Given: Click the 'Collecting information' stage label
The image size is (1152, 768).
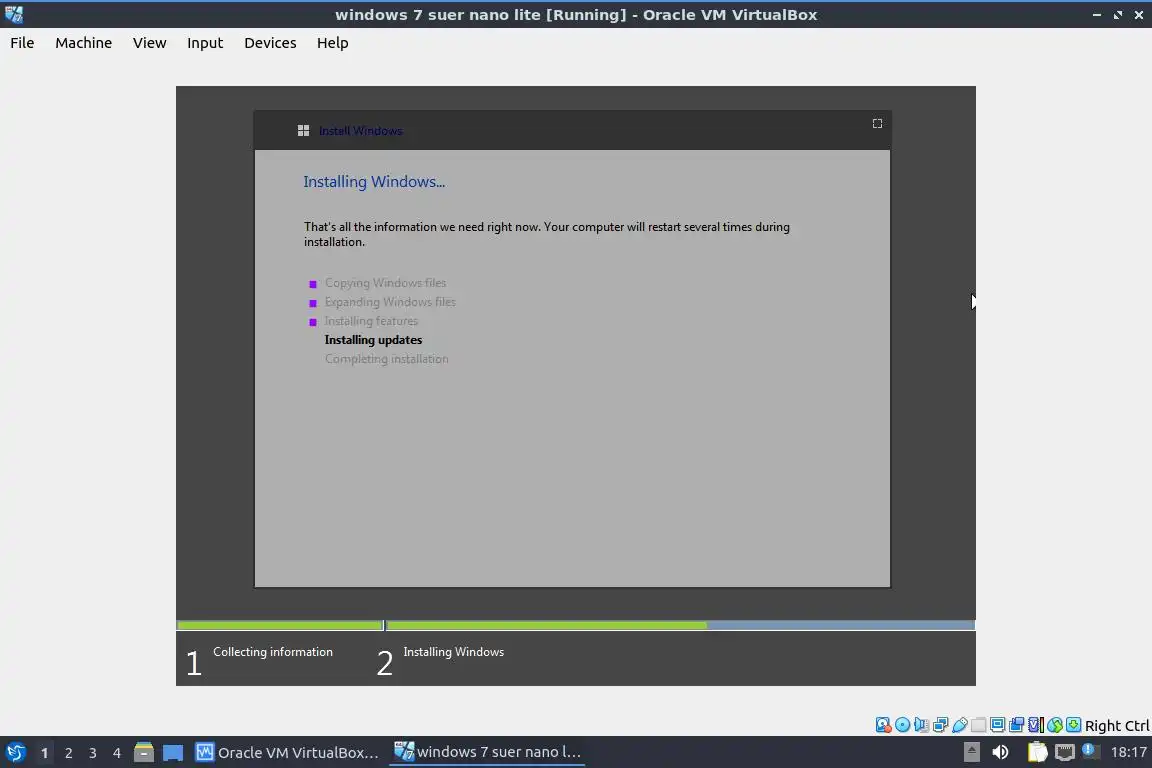Looking at the screenshot, I should 273,652.
